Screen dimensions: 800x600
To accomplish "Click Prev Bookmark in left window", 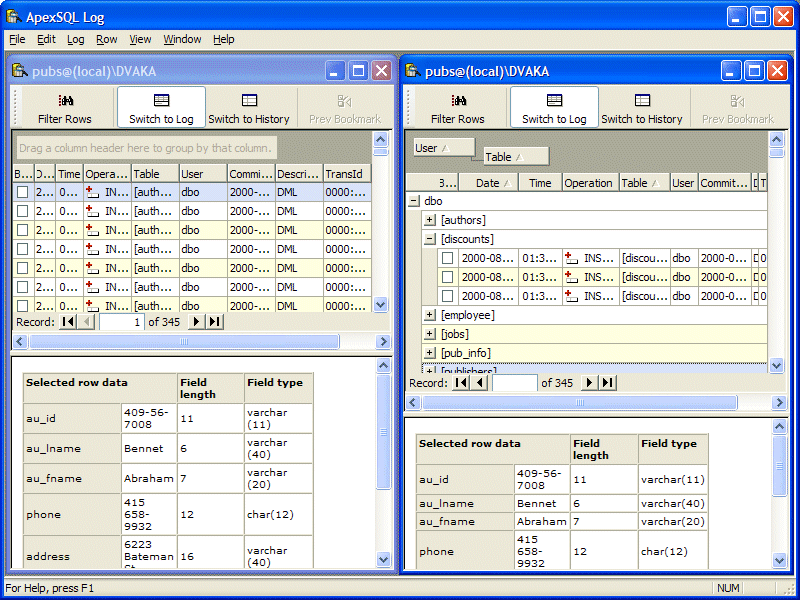I will (345, 109).
